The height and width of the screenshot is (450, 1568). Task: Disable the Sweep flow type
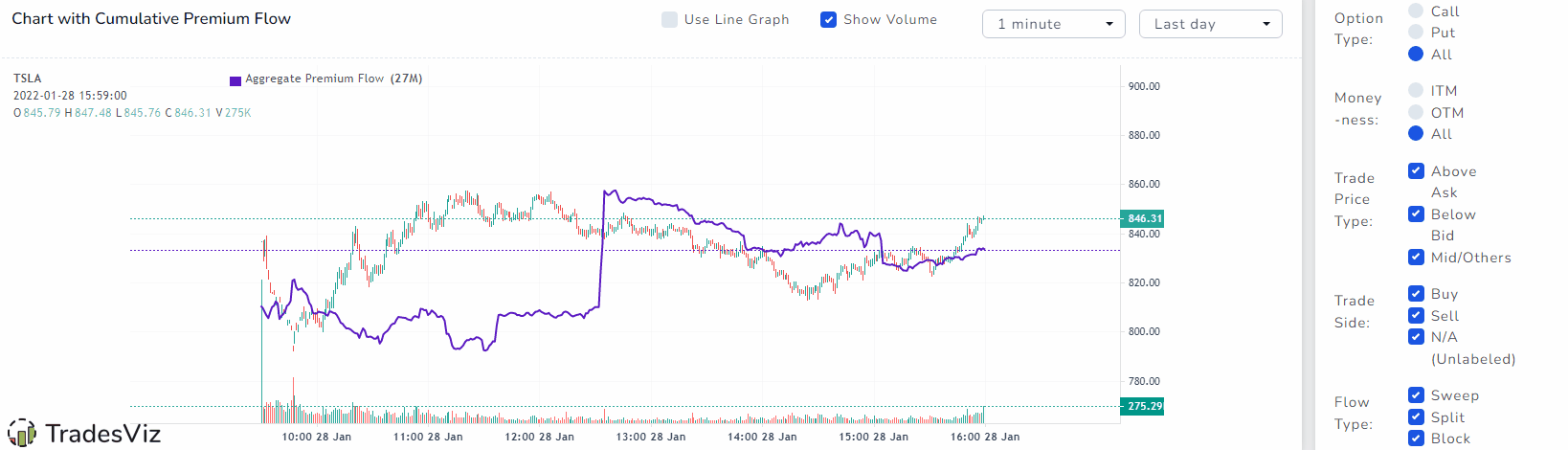(x=1417, y=394)
